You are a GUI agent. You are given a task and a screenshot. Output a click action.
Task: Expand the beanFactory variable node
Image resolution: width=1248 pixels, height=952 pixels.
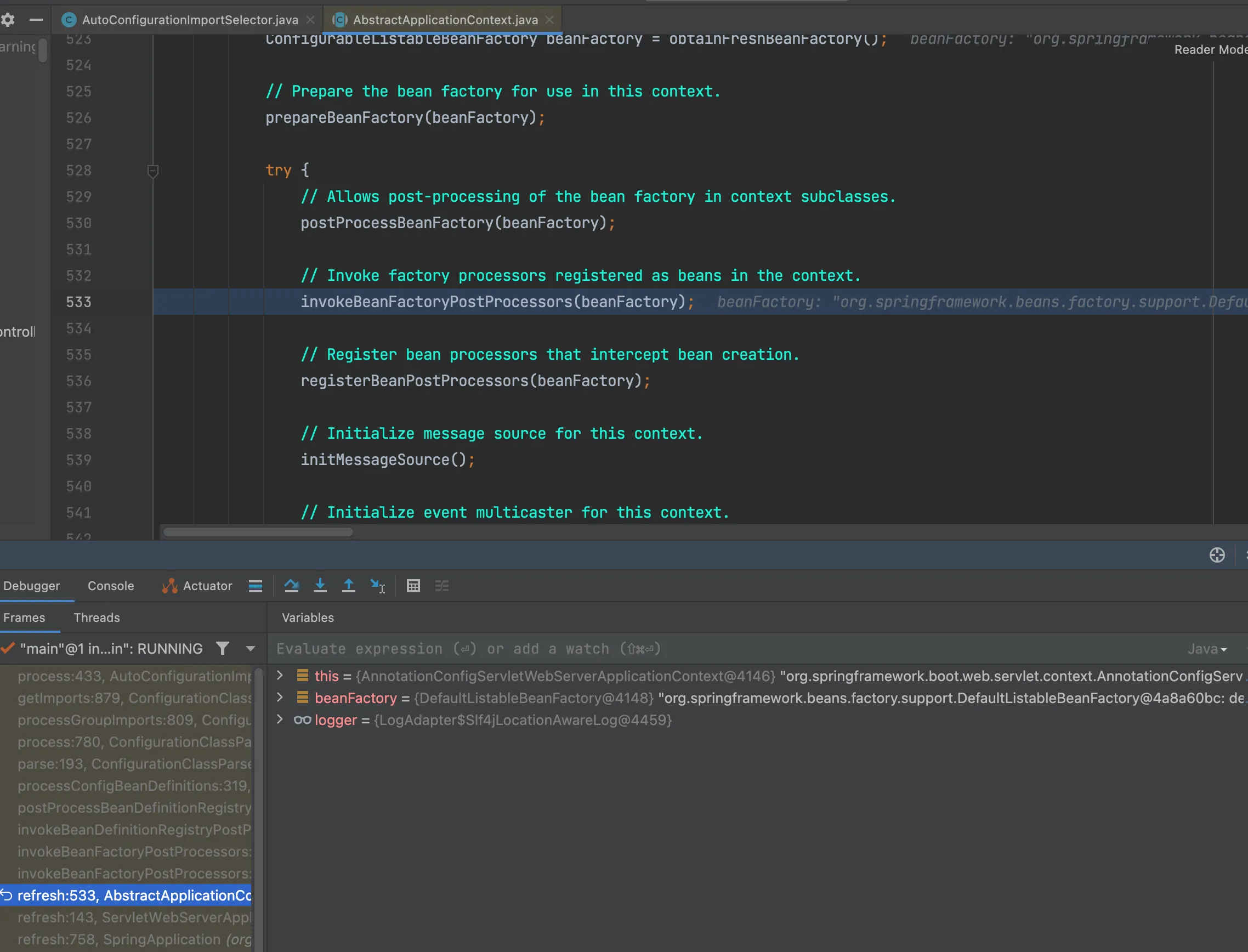pyautogui.click(x=280, y=698)
